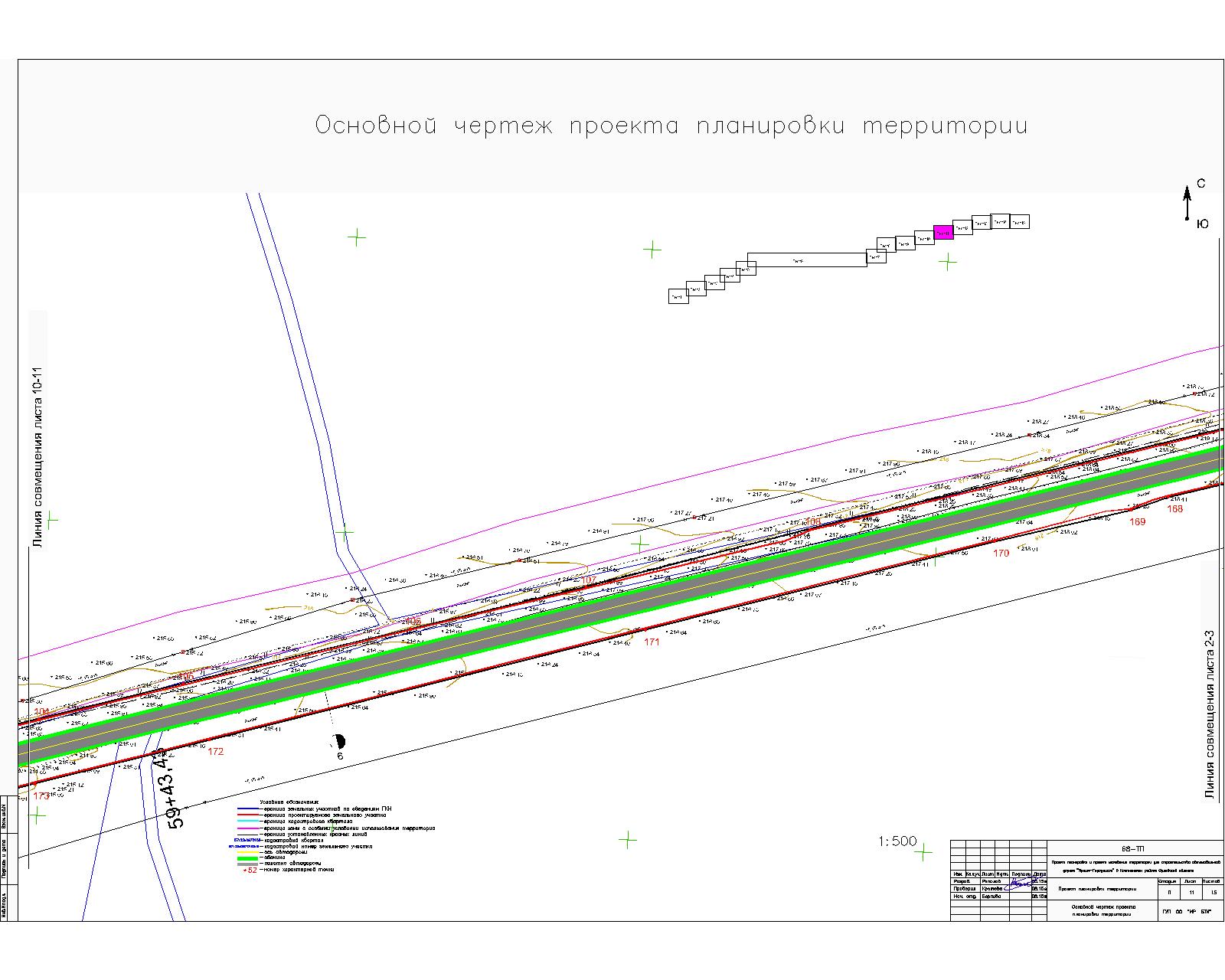
Task: Click "Проект планировки территории" in the title block
Action: [x=1097, y=889]
